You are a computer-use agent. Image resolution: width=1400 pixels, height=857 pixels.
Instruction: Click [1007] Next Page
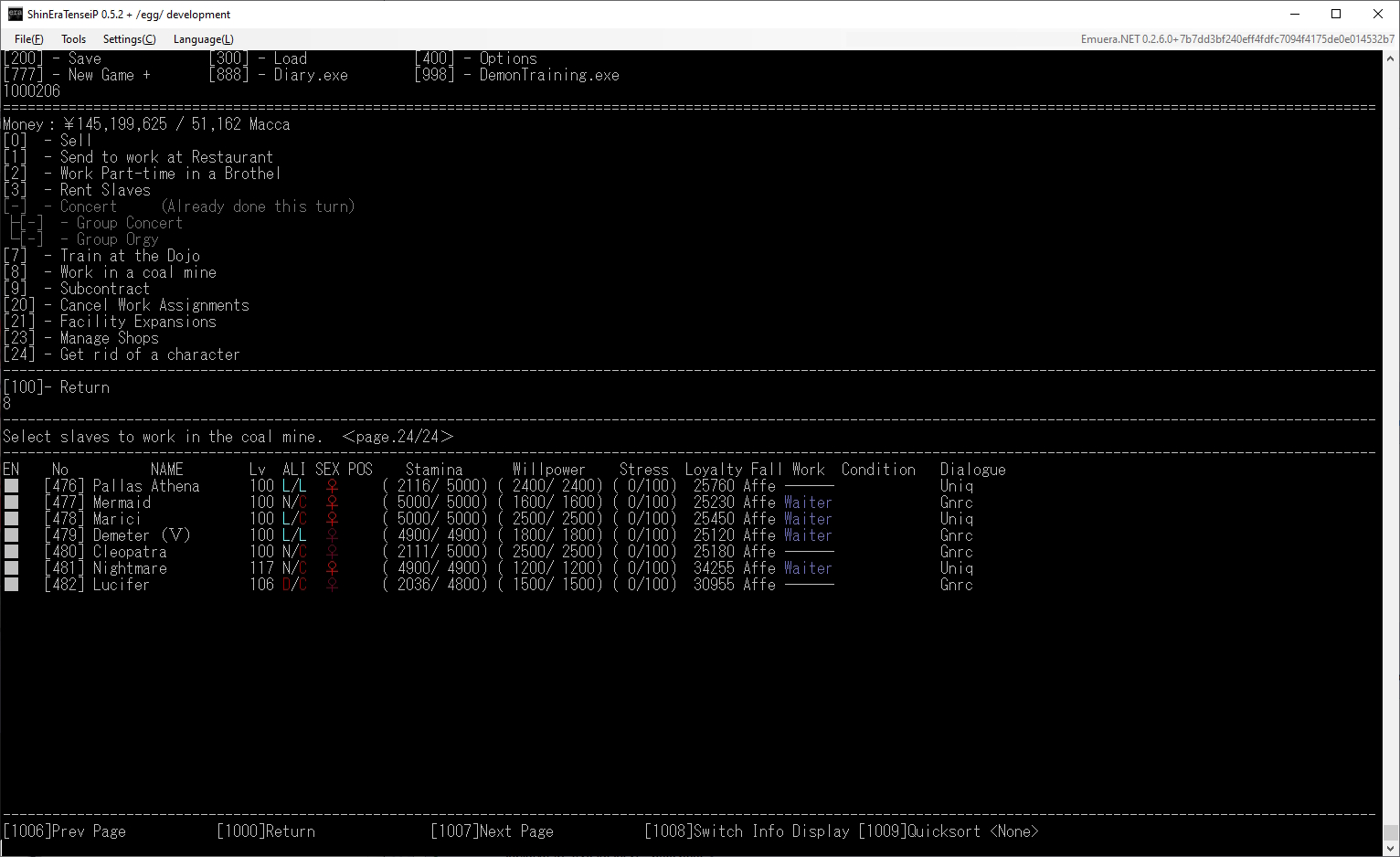click(x=492, y=831)
